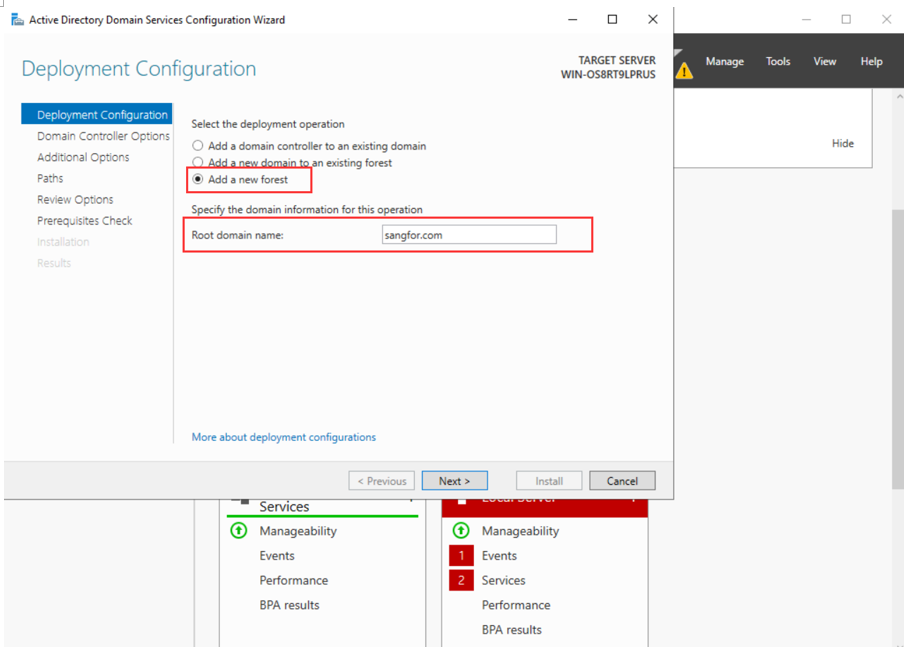The image size is (904, 647).
Task: Expand the Tools menu in Server Manager
Action: pyautogui.click(x=778, y=62)
